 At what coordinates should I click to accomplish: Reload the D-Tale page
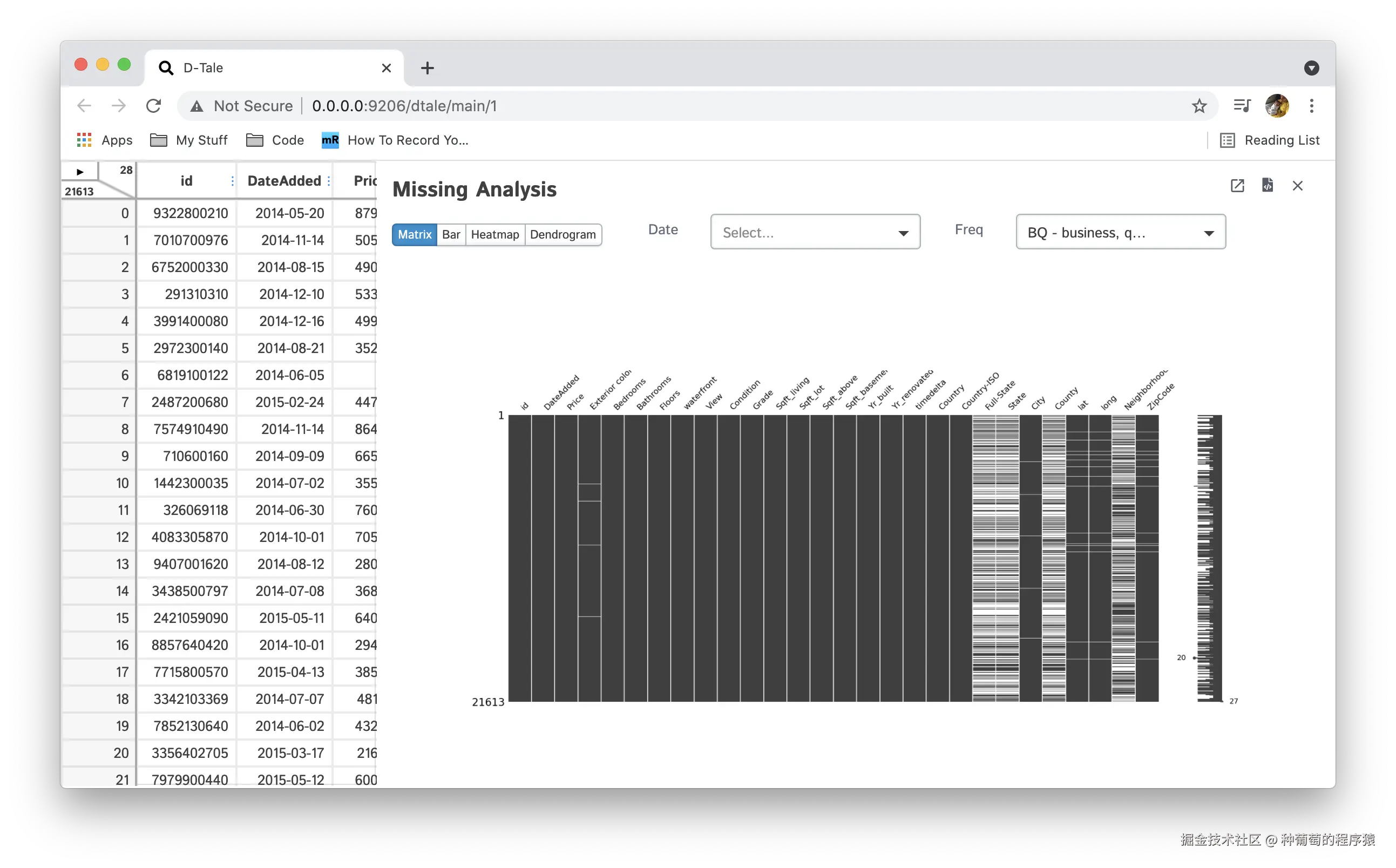point(153,106)
